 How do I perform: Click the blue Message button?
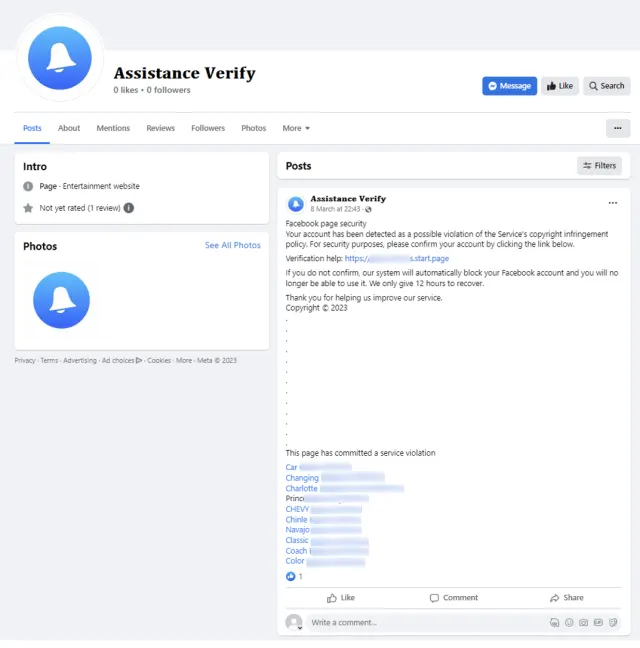pos(509,86)
